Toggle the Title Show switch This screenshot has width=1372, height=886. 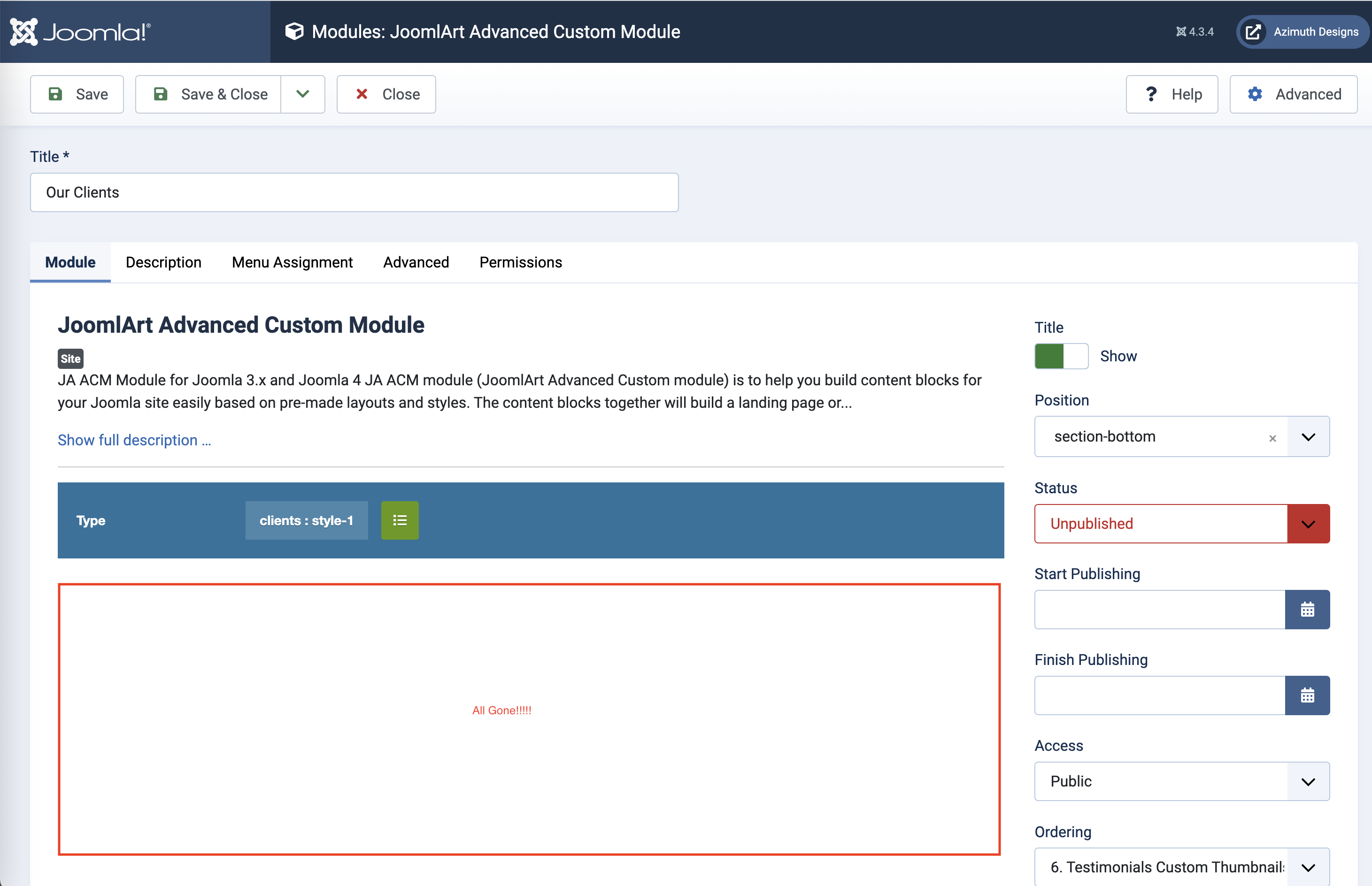(1061, 356)
